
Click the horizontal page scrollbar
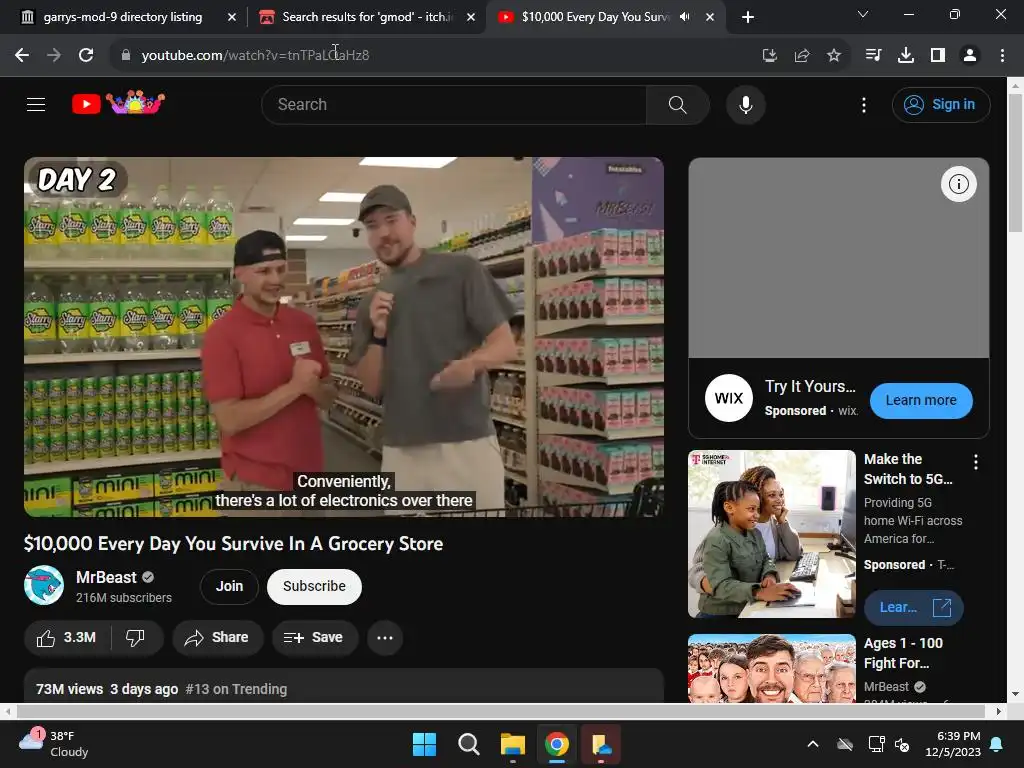click(x=500, y=711)
